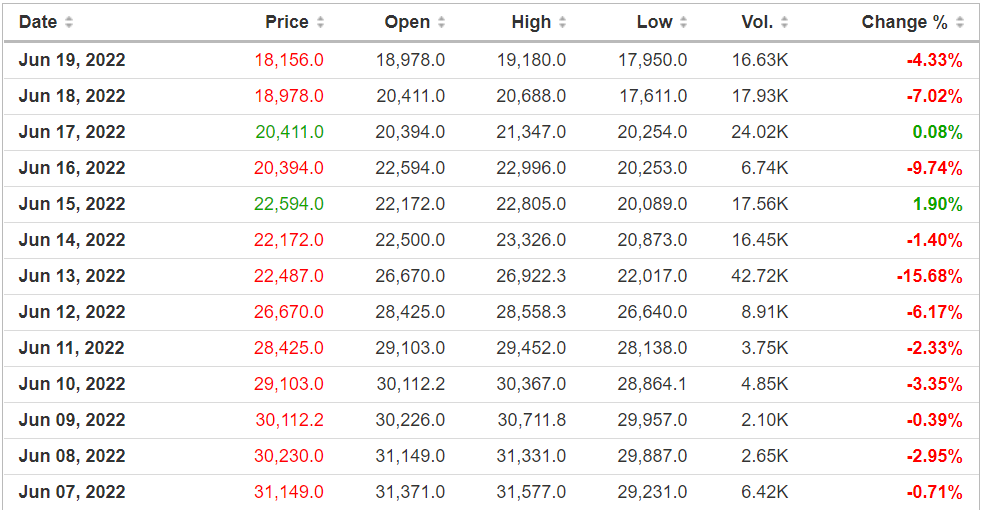The width and height of the screenshot is (983, 510).
Task: Select the Jun 17, 2022 date cell
Action: [72, 132]
